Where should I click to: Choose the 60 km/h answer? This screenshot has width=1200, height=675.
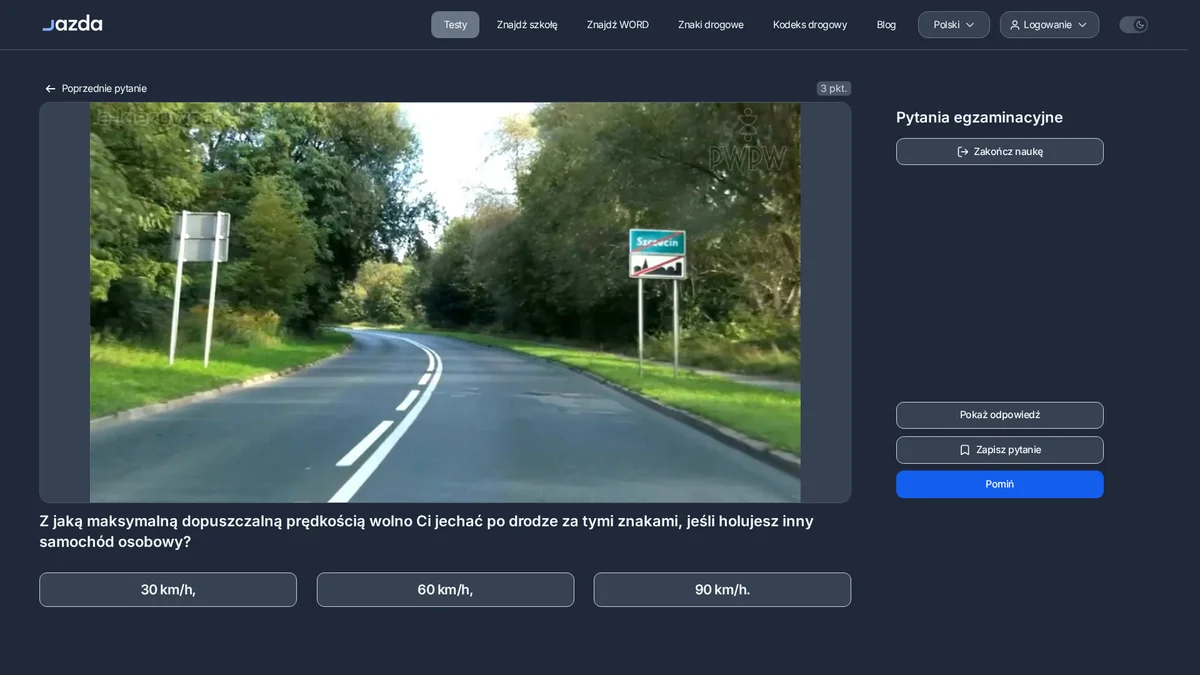[445, 590]
